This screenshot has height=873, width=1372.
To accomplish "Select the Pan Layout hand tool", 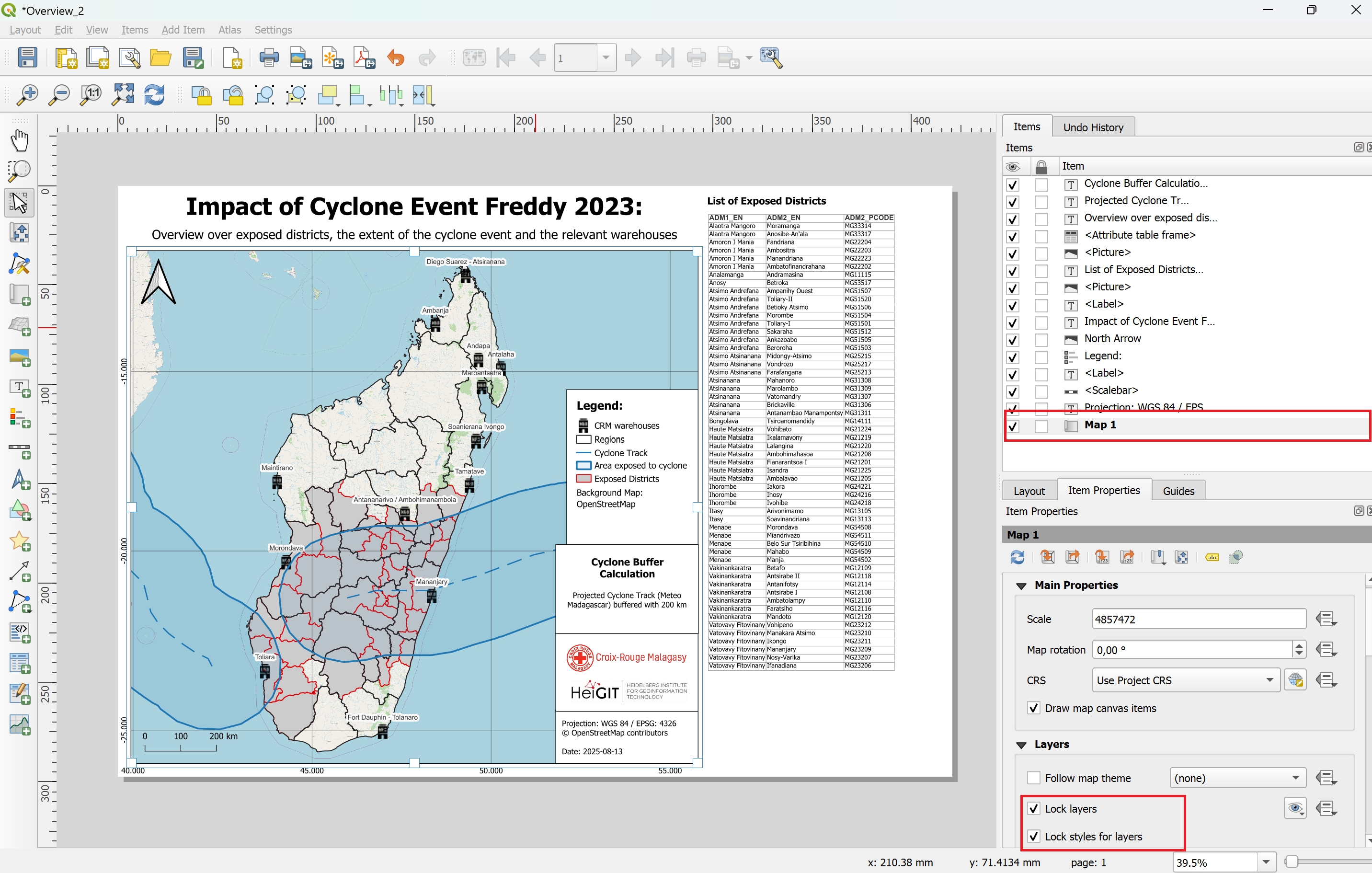I will click(19, 140).
